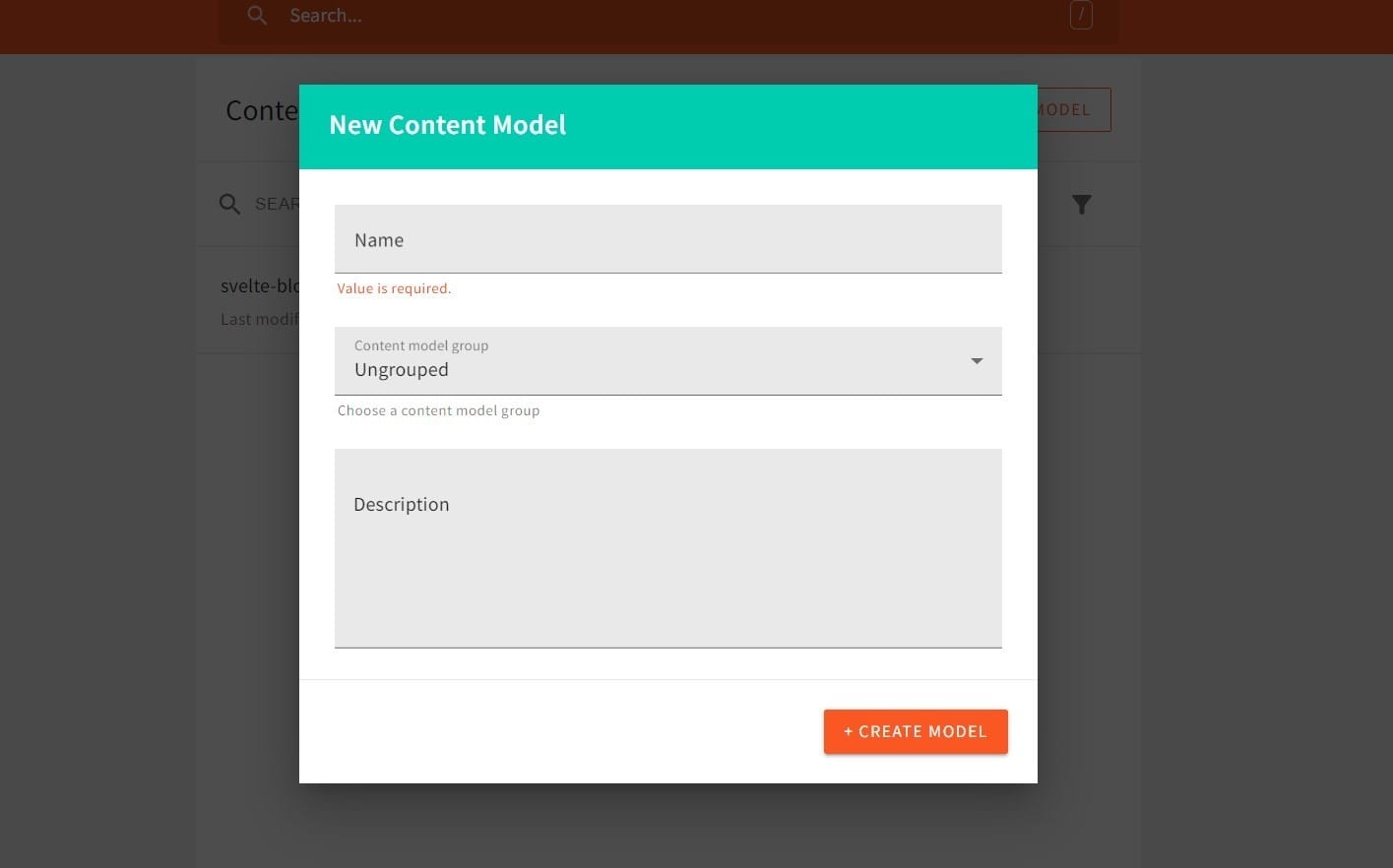Click the New Content Model dialog title
This screenshot has width=1393, height=868.
447,126
